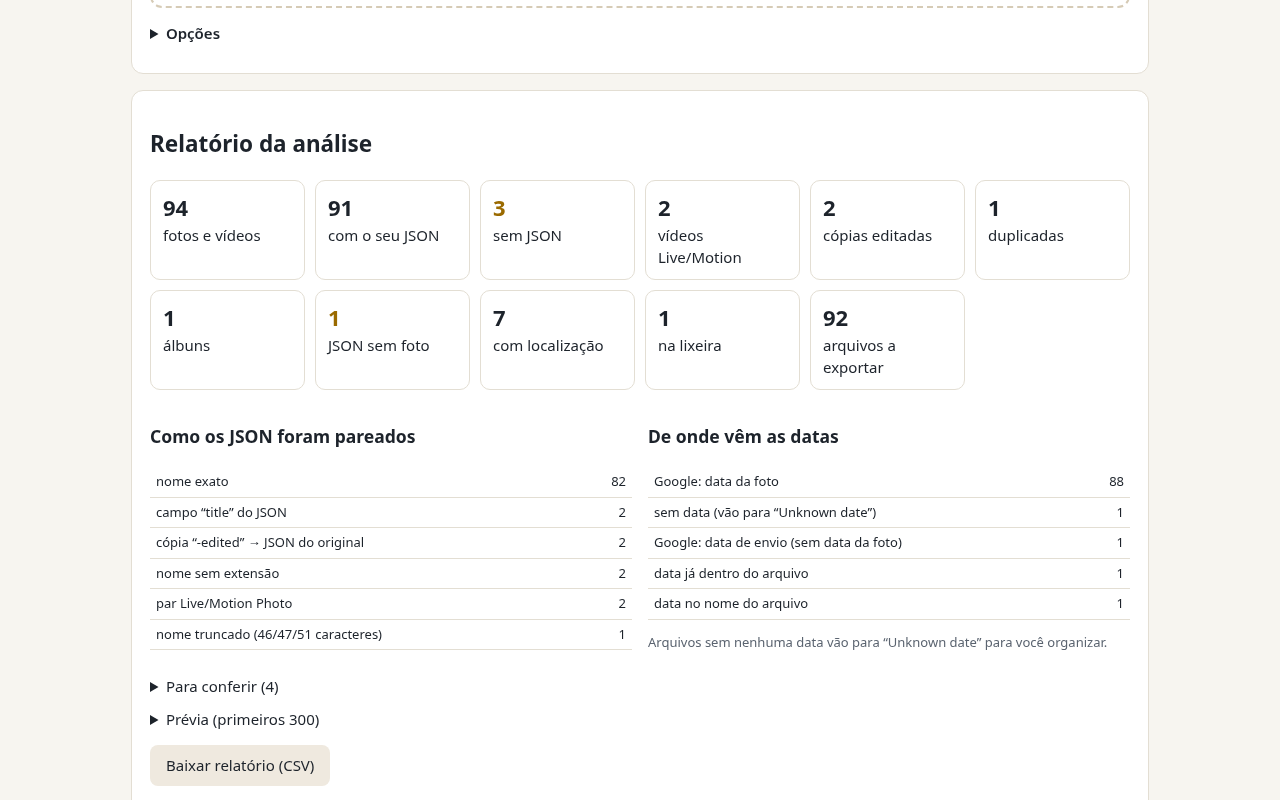
Task: Click the na lixeira card
Action: (x=722, y=340)
